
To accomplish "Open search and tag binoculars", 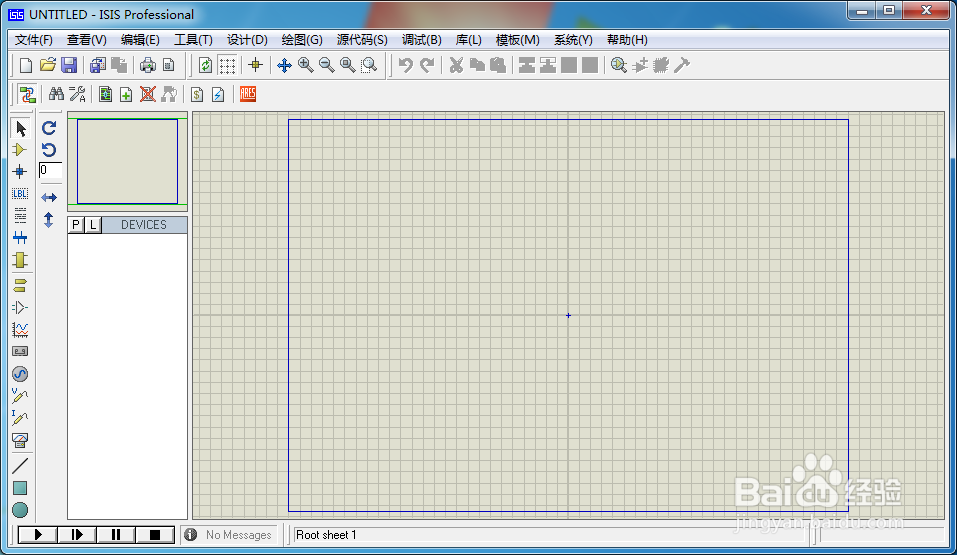I will [x=56, y=94].
